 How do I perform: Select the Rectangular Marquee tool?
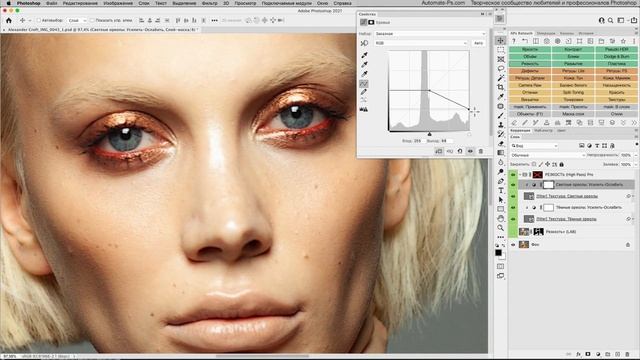[x=500, y=50]
